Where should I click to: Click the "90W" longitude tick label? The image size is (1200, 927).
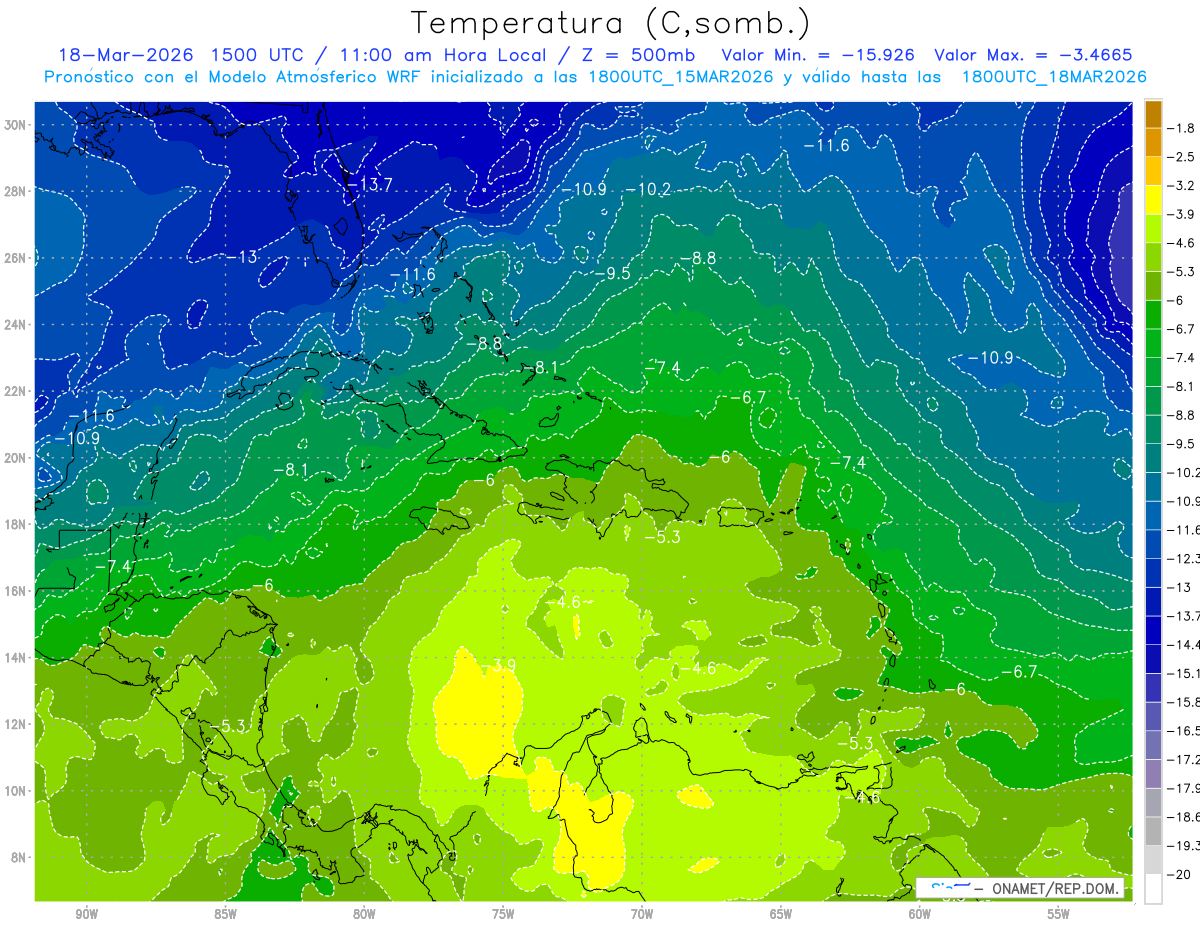pos(87,913)
